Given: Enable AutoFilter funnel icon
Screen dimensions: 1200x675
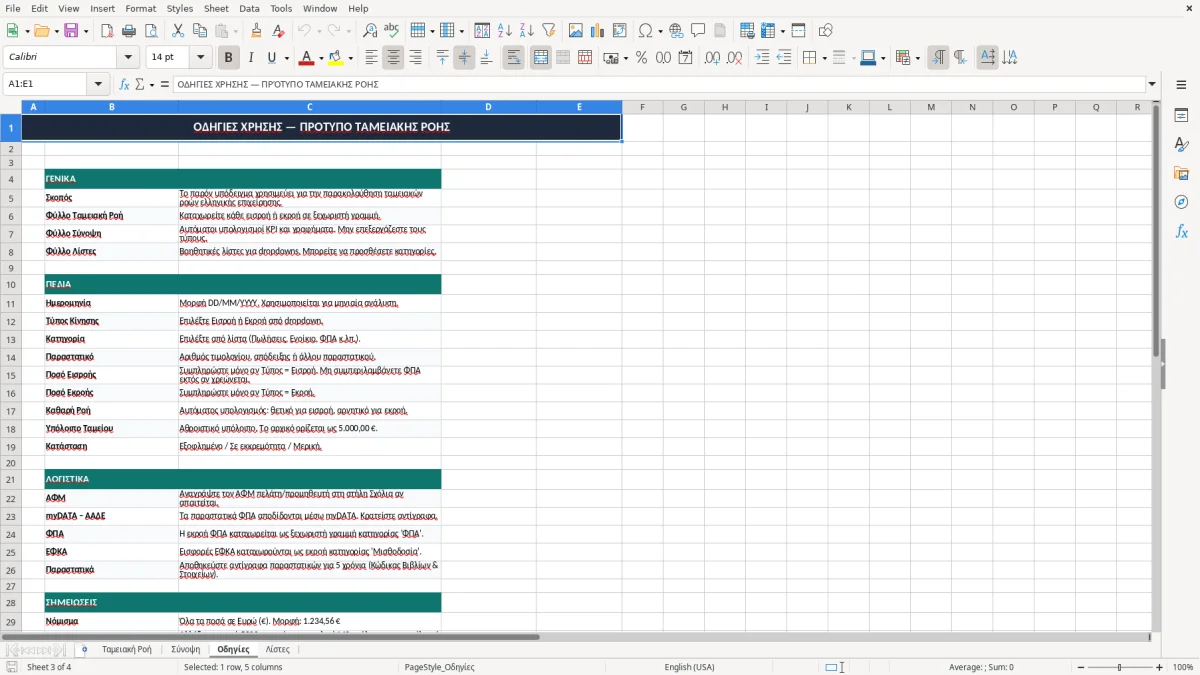Looking at the screenshot, I should (548, 31).
